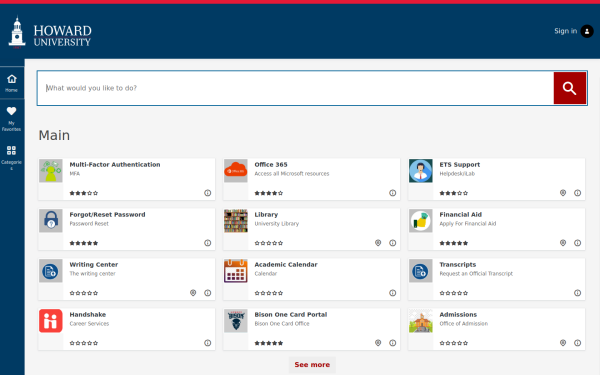Image resolution: width=600 pixels, height=375 pixels.
Task: Click 'Apply For Financial Aid' text
Action: coord(468,223)
